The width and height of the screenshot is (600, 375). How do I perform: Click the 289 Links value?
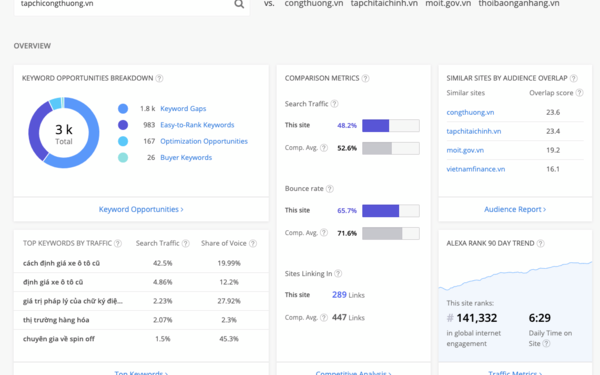[348, 295]
